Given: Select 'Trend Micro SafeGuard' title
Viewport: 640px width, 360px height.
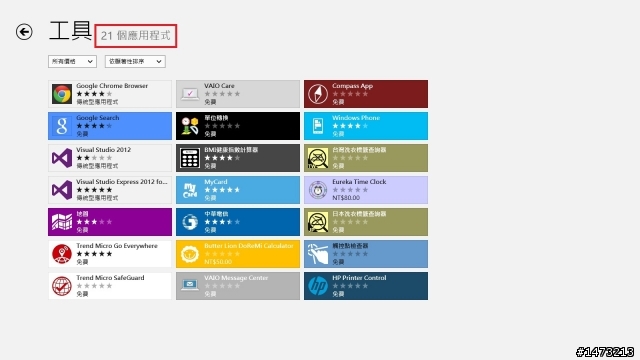Looking at the screenshot, I should coord(110,278).
